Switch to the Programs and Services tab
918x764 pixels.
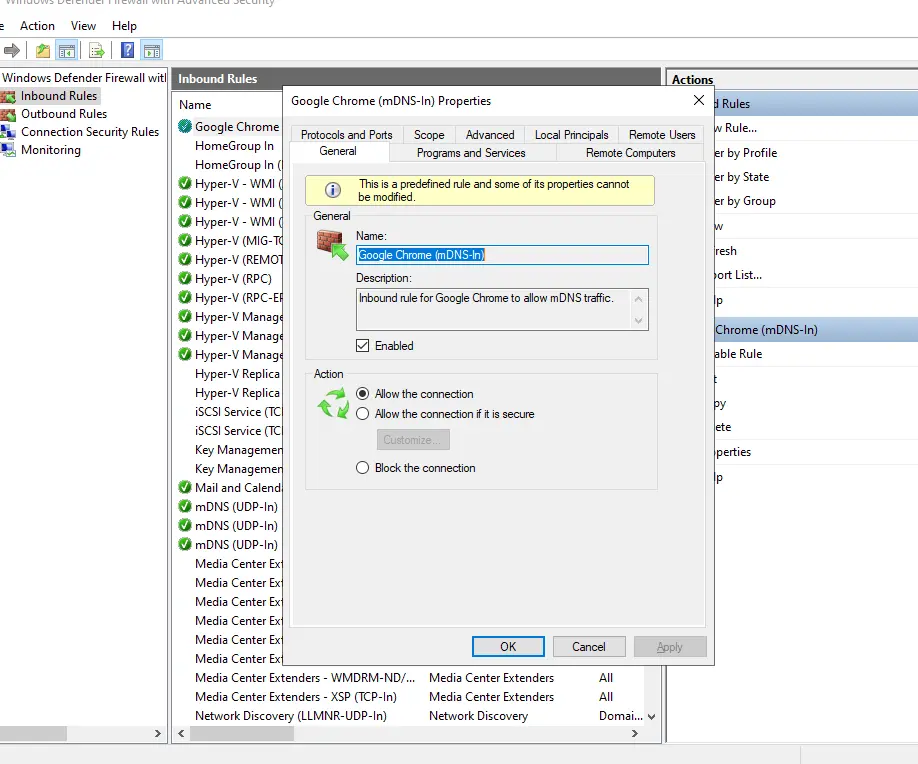(471, 153)
